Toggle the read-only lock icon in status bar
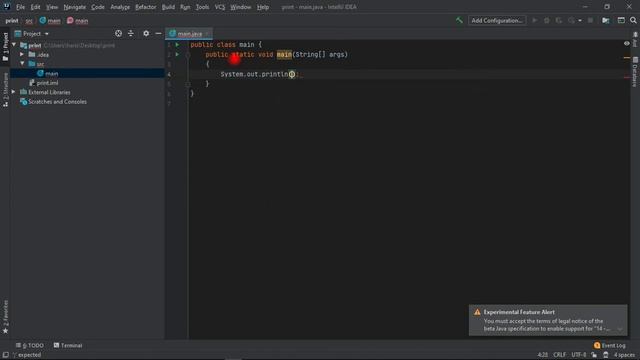This screenshot has width=640, height=360. 594,355
